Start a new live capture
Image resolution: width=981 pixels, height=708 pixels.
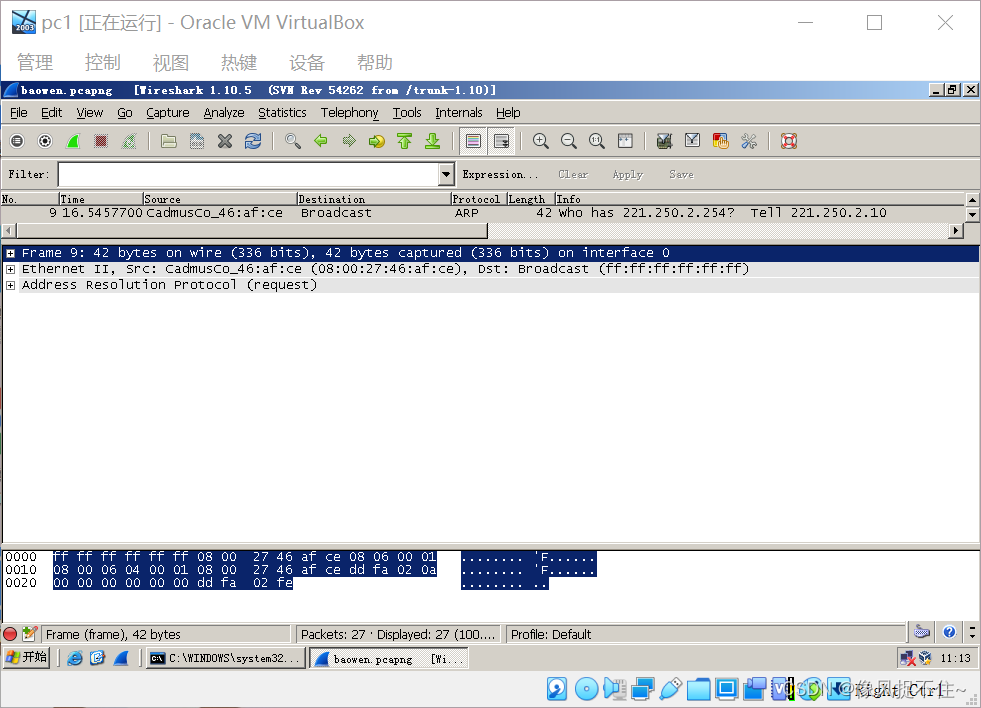click(x=73, y=141)
